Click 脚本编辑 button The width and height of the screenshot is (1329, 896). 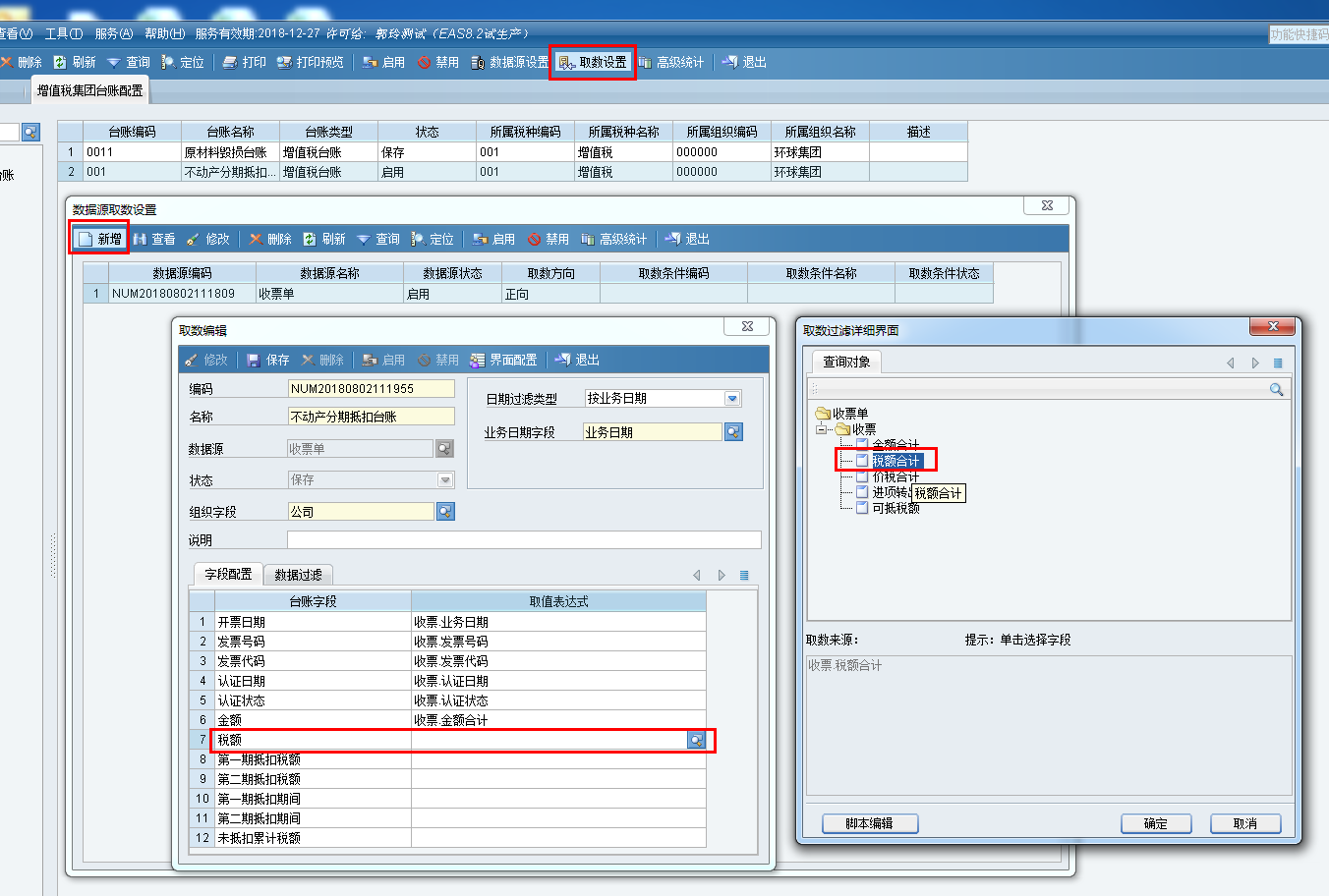(x=870, y=823)
